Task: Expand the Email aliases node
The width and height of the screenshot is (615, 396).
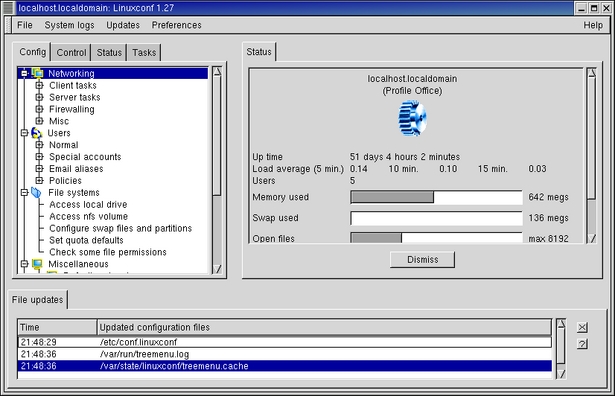Action: tap(39, 169)
